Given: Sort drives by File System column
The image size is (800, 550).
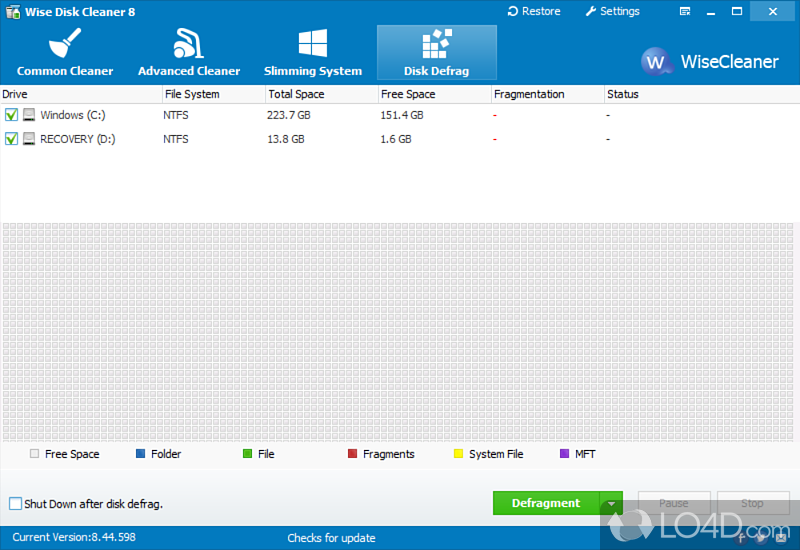Looking at the screenshot, I should (x=193, y=94).
